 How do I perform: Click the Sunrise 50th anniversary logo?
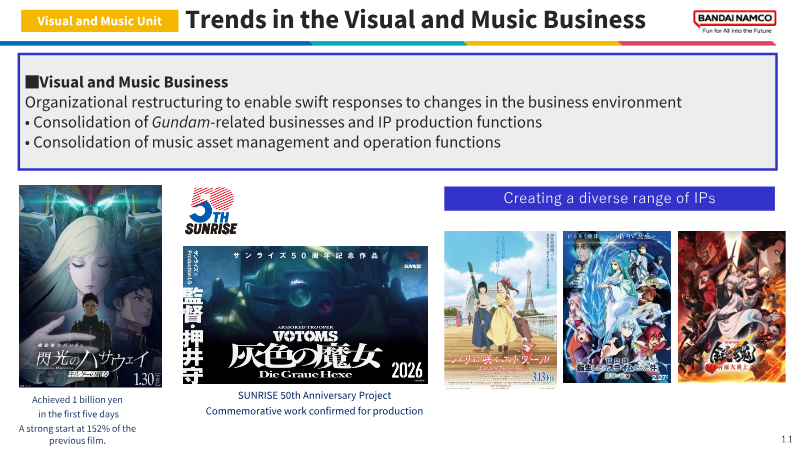coord(212,211)
